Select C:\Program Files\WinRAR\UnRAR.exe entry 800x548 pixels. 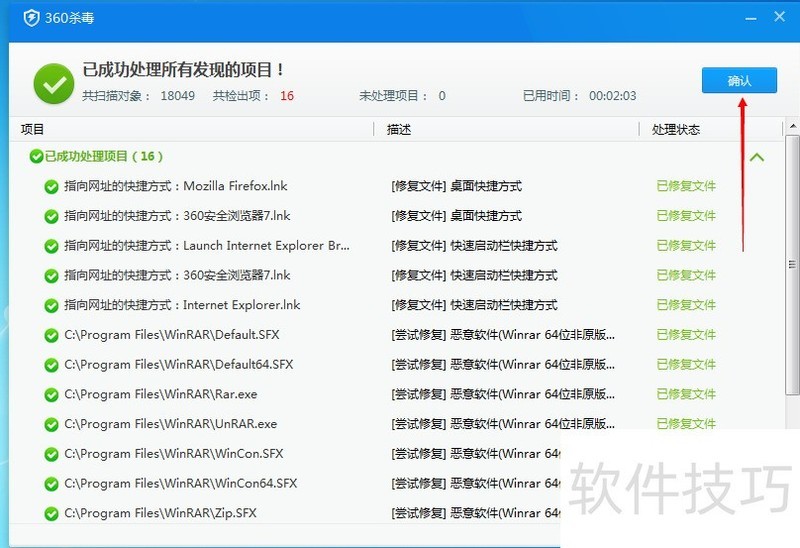tap(170, 424)
